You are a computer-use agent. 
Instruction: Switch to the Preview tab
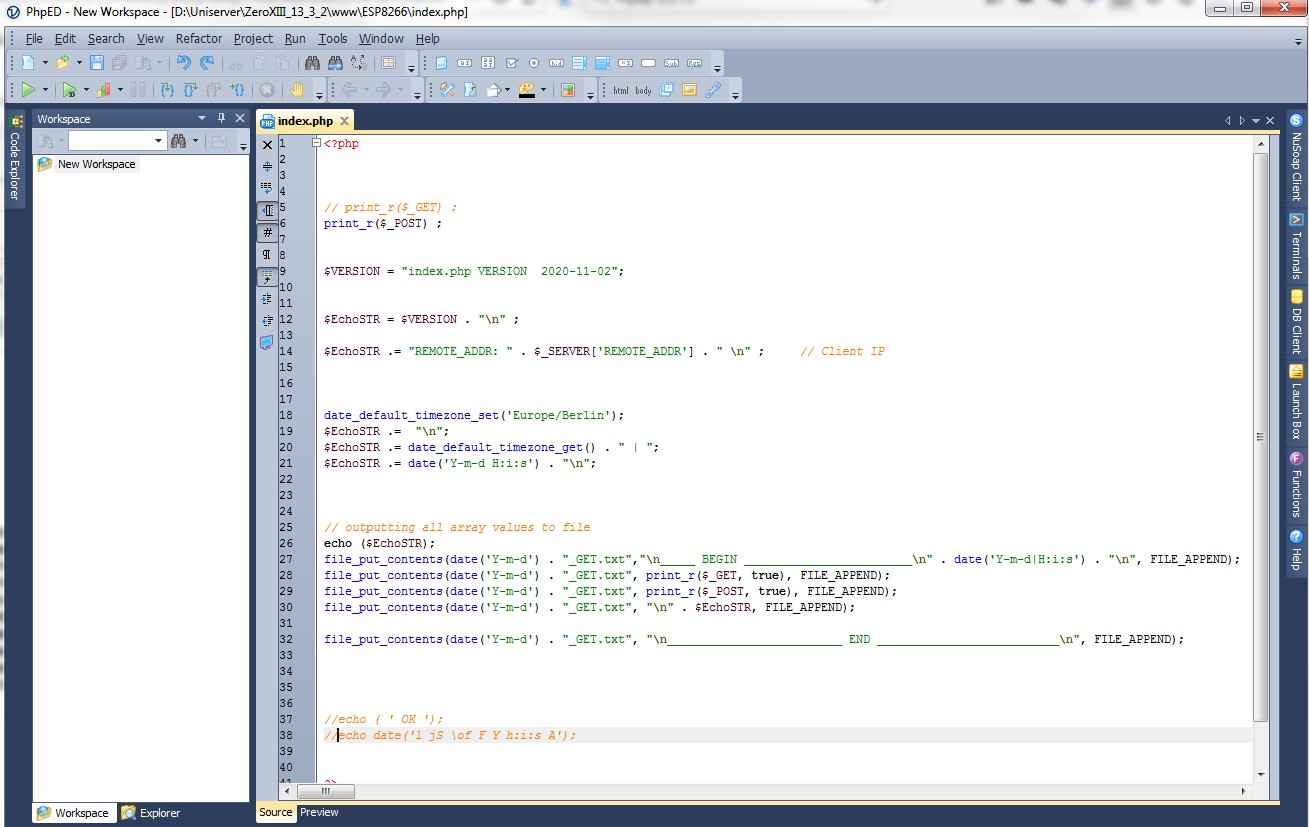coord(319,812)
